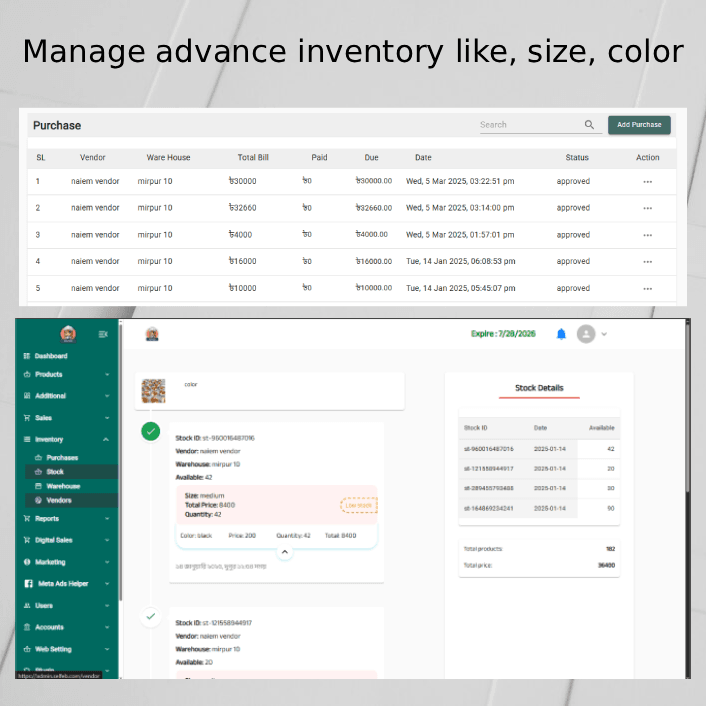
Task: Open Purchases under Inventory
Action: [x=61, y=457]
